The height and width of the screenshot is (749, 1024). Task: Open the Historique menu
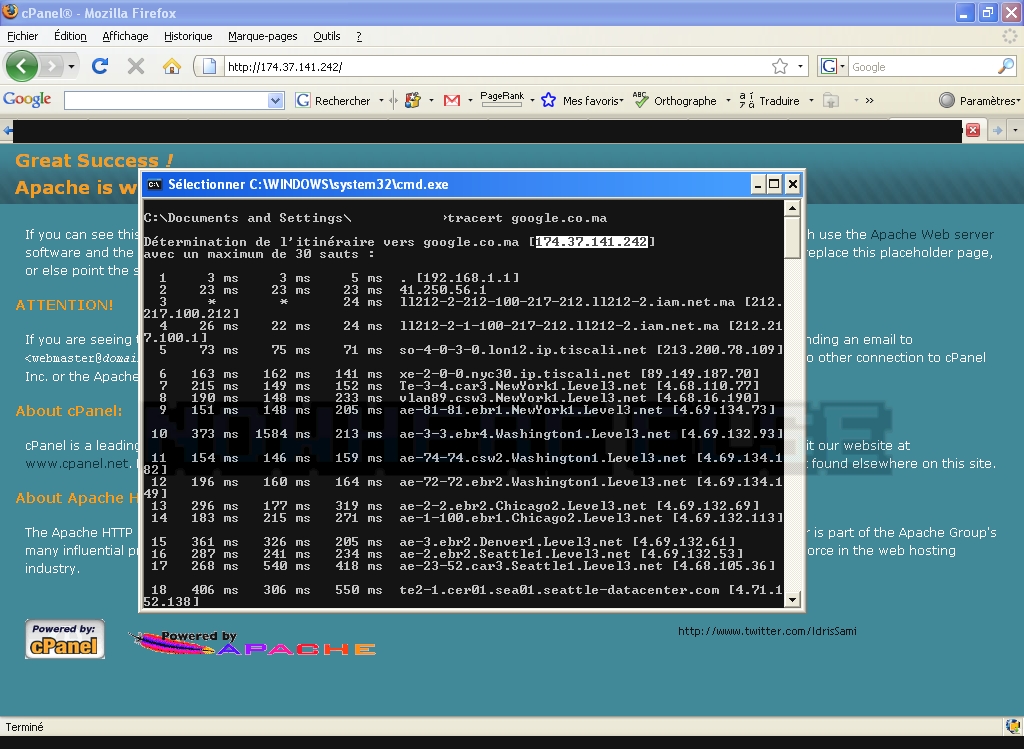tap(188, 36)
